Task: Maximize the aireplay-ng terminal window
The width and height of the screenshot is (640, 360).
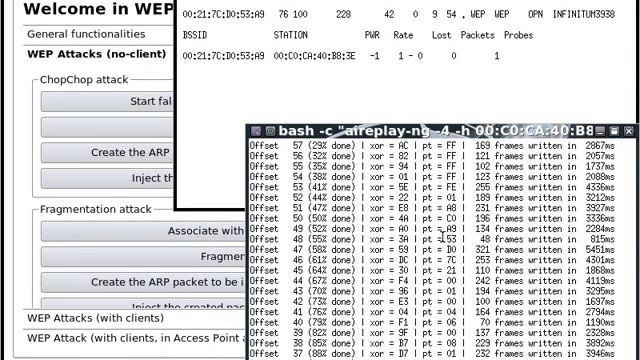Action: click(x=614, y=131)
